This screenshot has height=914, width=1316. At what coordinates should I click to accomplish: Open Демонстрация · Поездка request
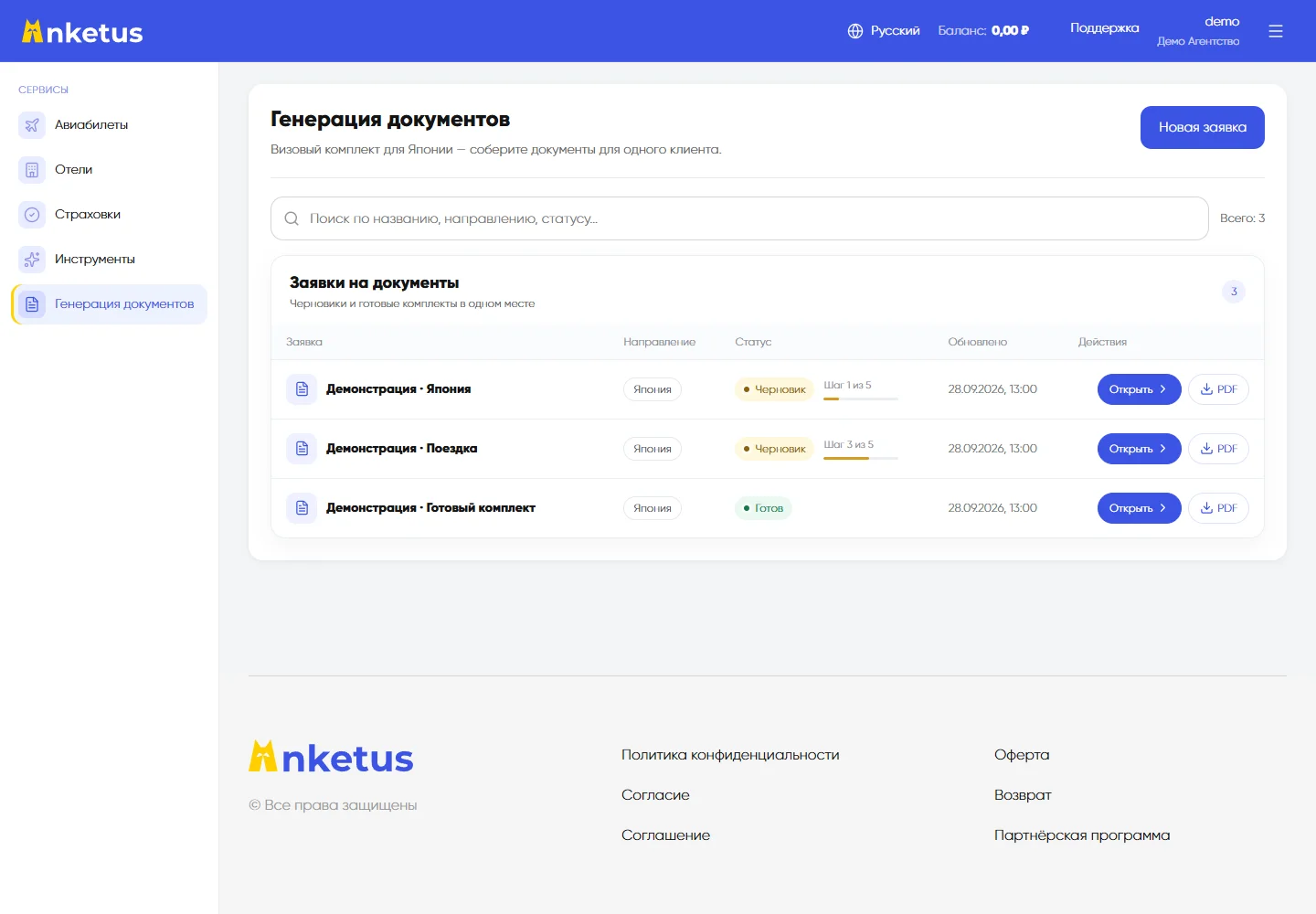(1139, 449)
